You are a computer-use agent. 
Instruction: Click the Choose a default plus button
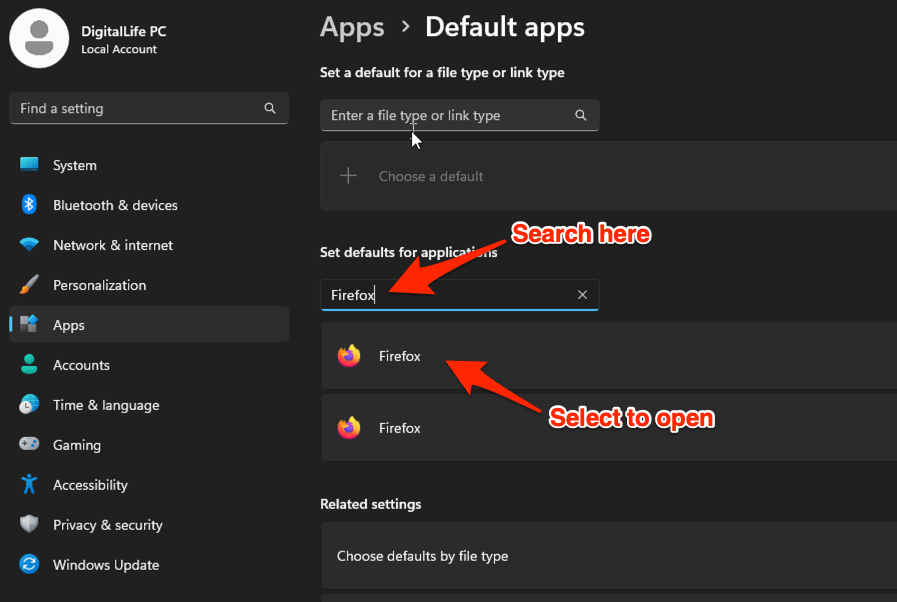(x=348, y=175)
